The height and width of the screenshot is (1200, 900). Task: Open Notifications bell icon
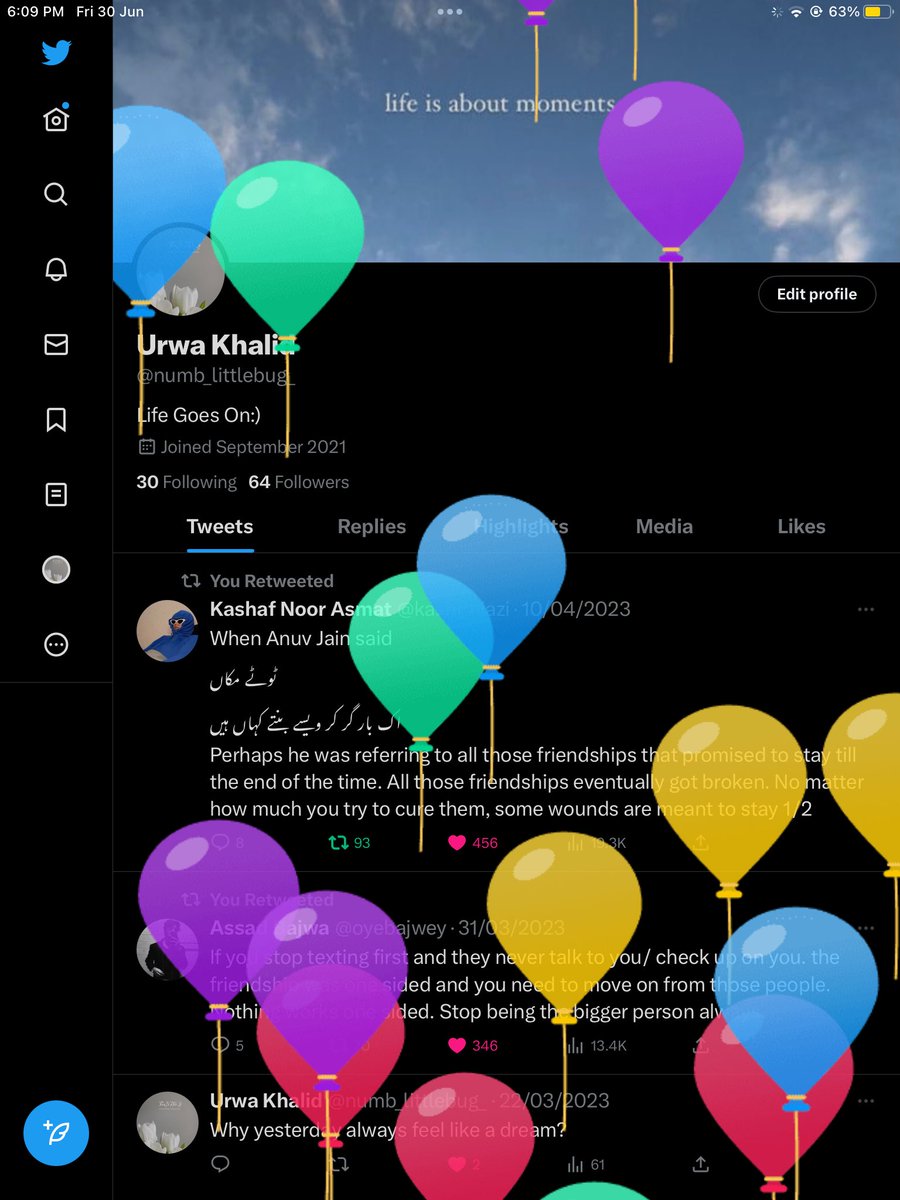coord(56,269)
